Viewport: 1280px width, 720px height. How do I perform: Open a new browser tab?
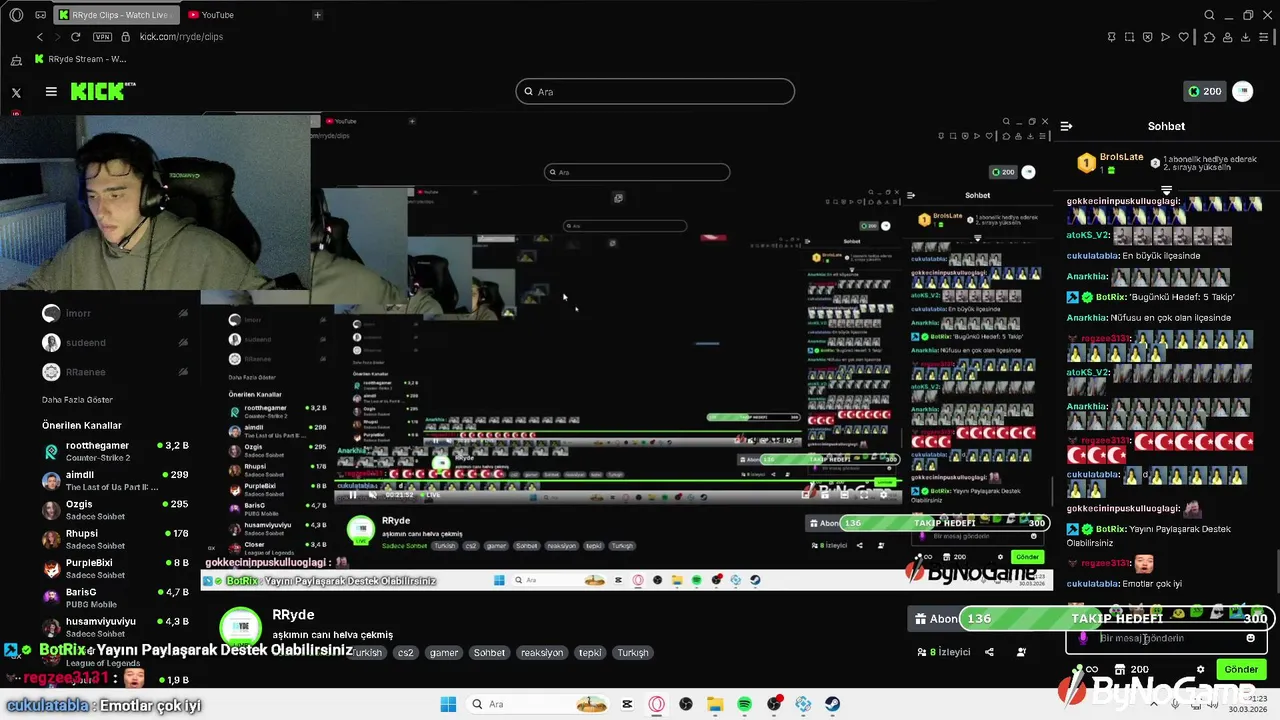(317, 15)
